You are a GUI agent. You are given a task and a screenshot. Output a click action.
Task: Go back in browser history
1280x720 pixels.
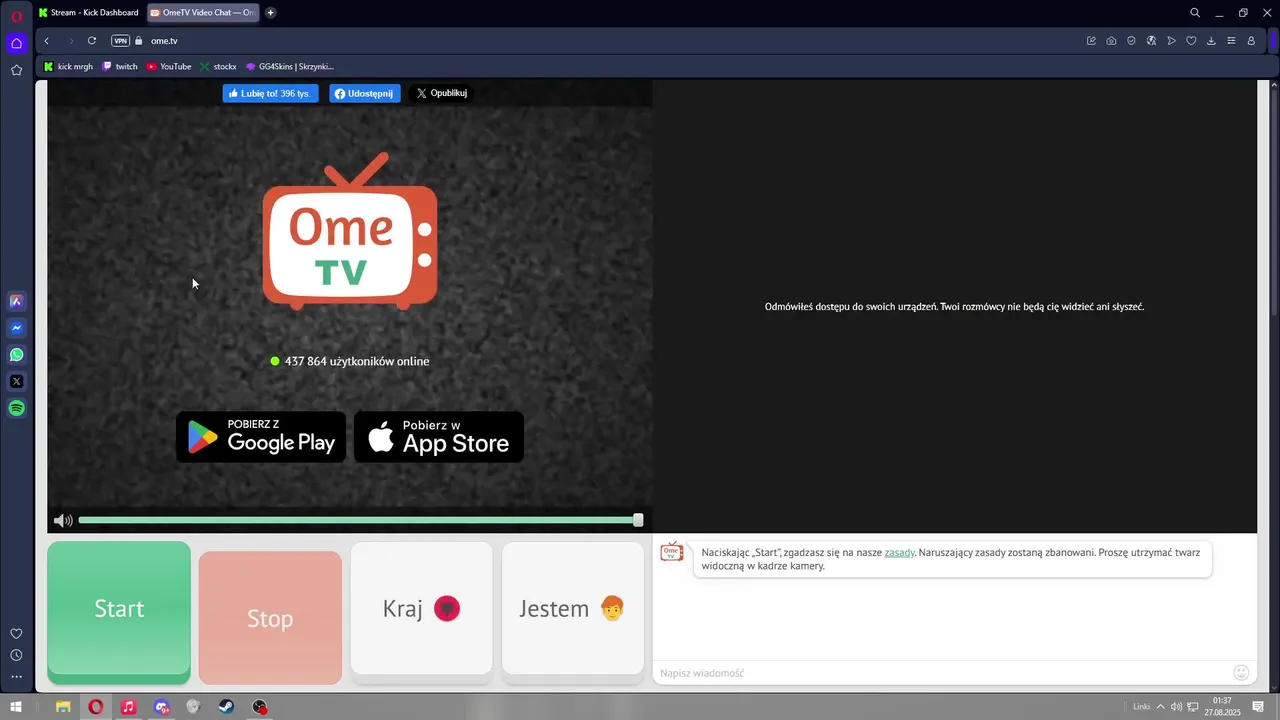coord(47,41)
